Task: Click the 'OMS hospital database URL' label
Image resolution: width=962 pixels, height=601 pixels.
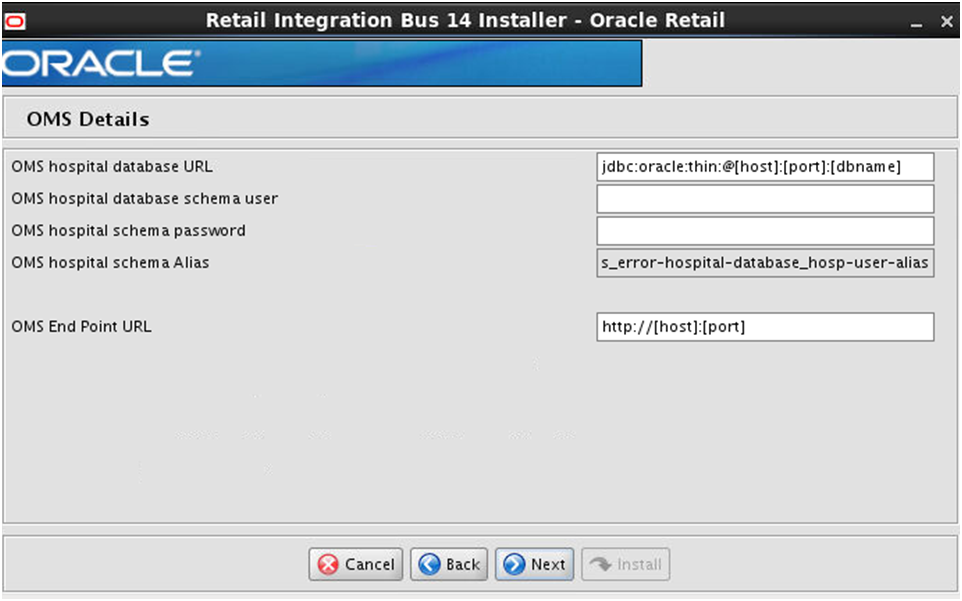Action: click(112, 167)
